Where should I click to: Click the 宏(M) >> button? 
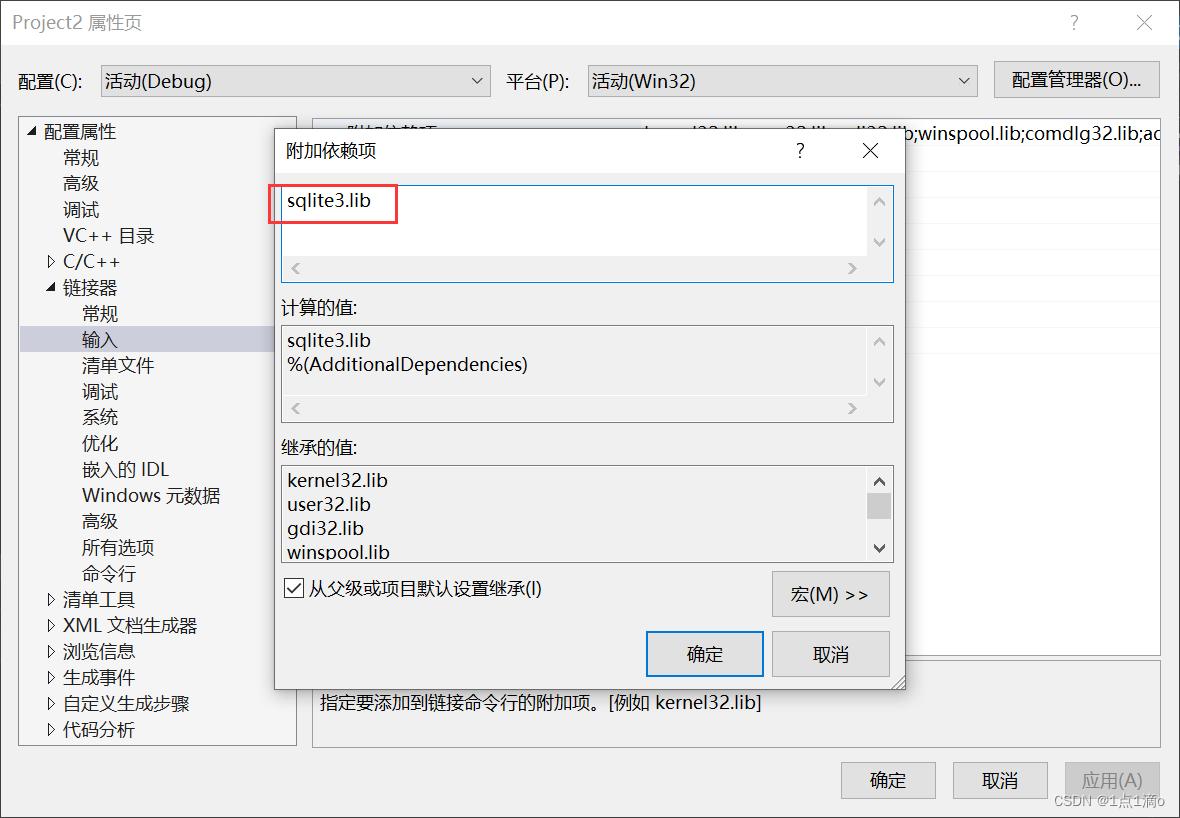pyautogui.click(x=828, y=594)
